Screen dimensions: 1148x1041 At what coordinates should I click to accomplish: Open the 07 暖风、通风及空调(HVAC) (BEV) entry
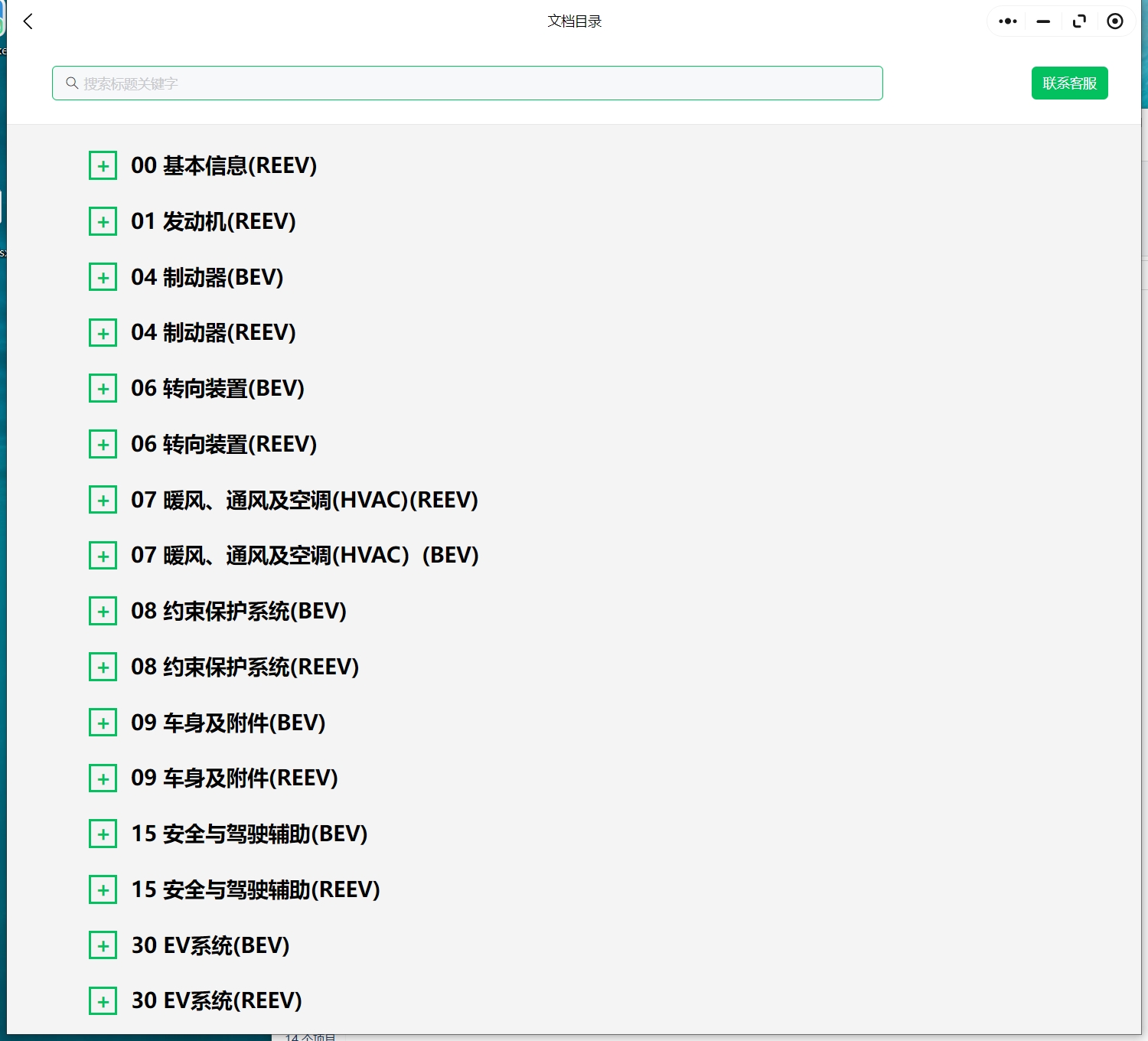305,556
